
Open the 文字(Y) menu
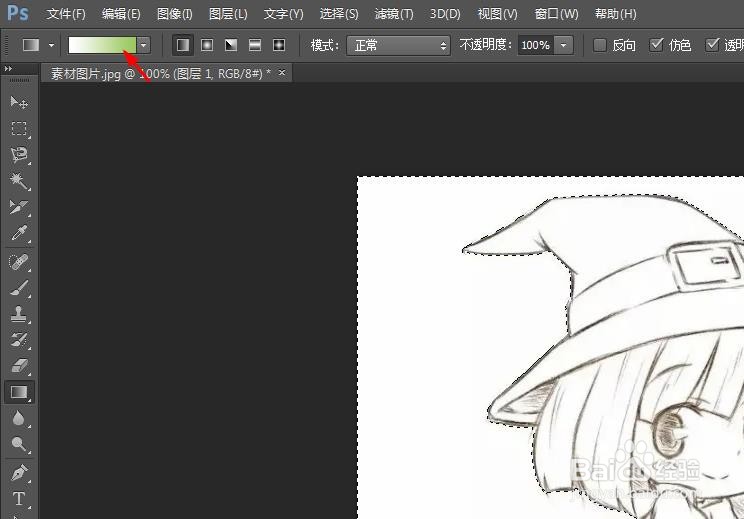point(283,14)
